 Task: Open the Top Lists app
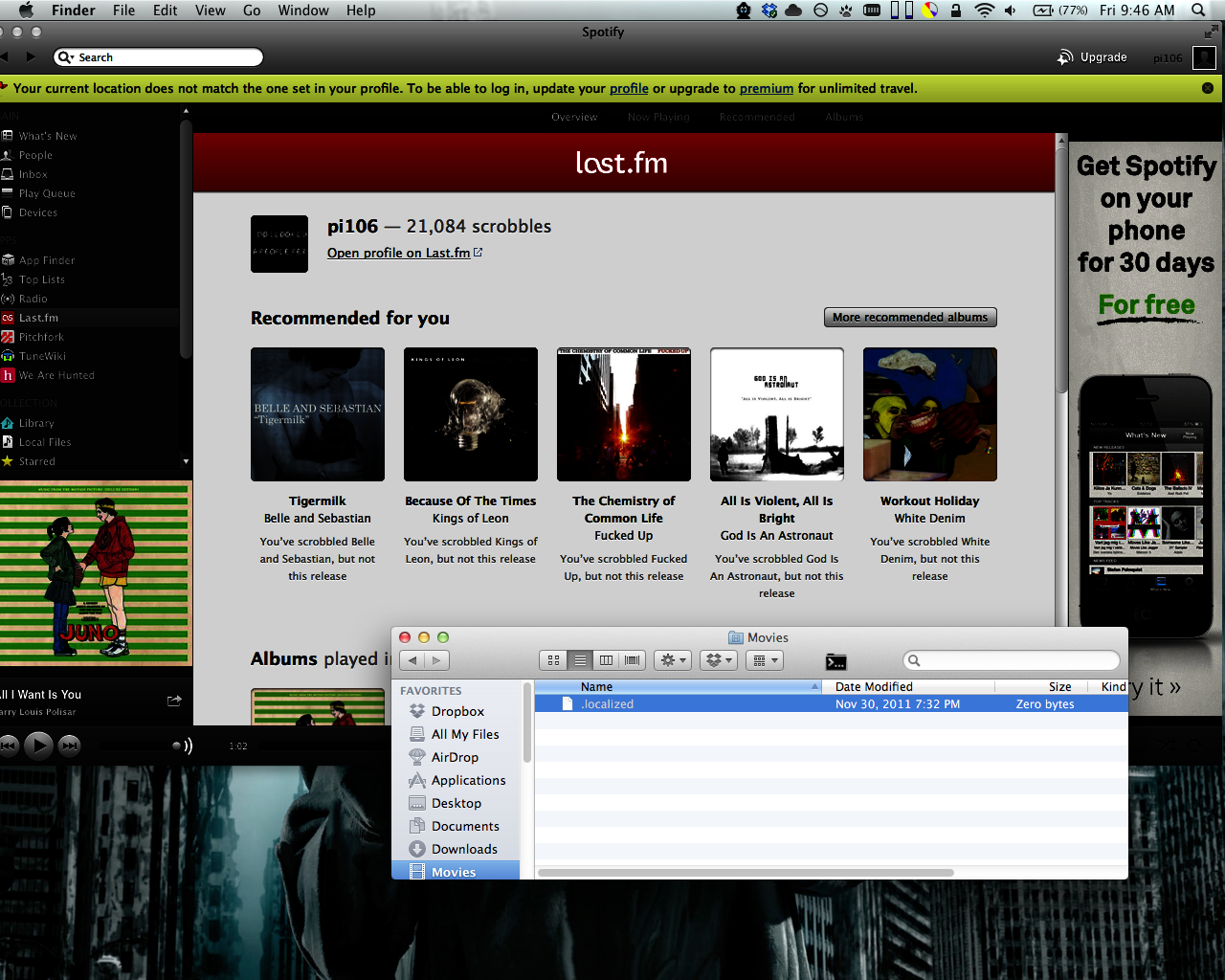coord(42,279)
